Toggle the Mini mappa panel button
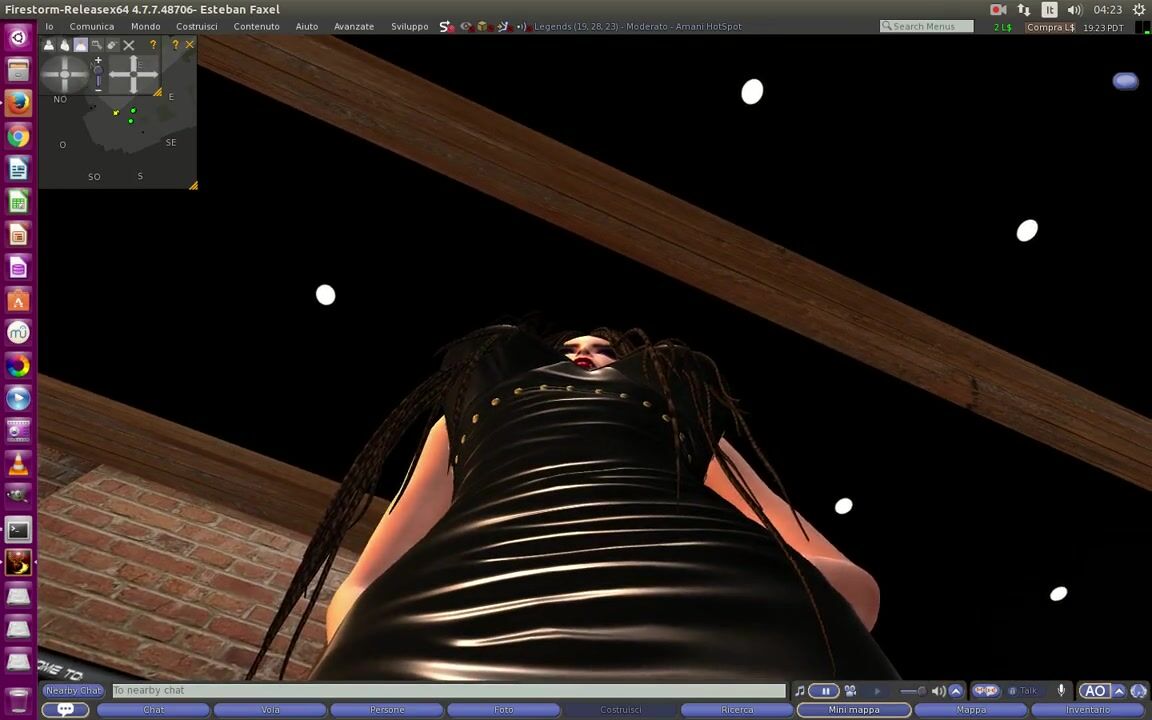This screenshot has width=1152, height=720. coord(854,710)
